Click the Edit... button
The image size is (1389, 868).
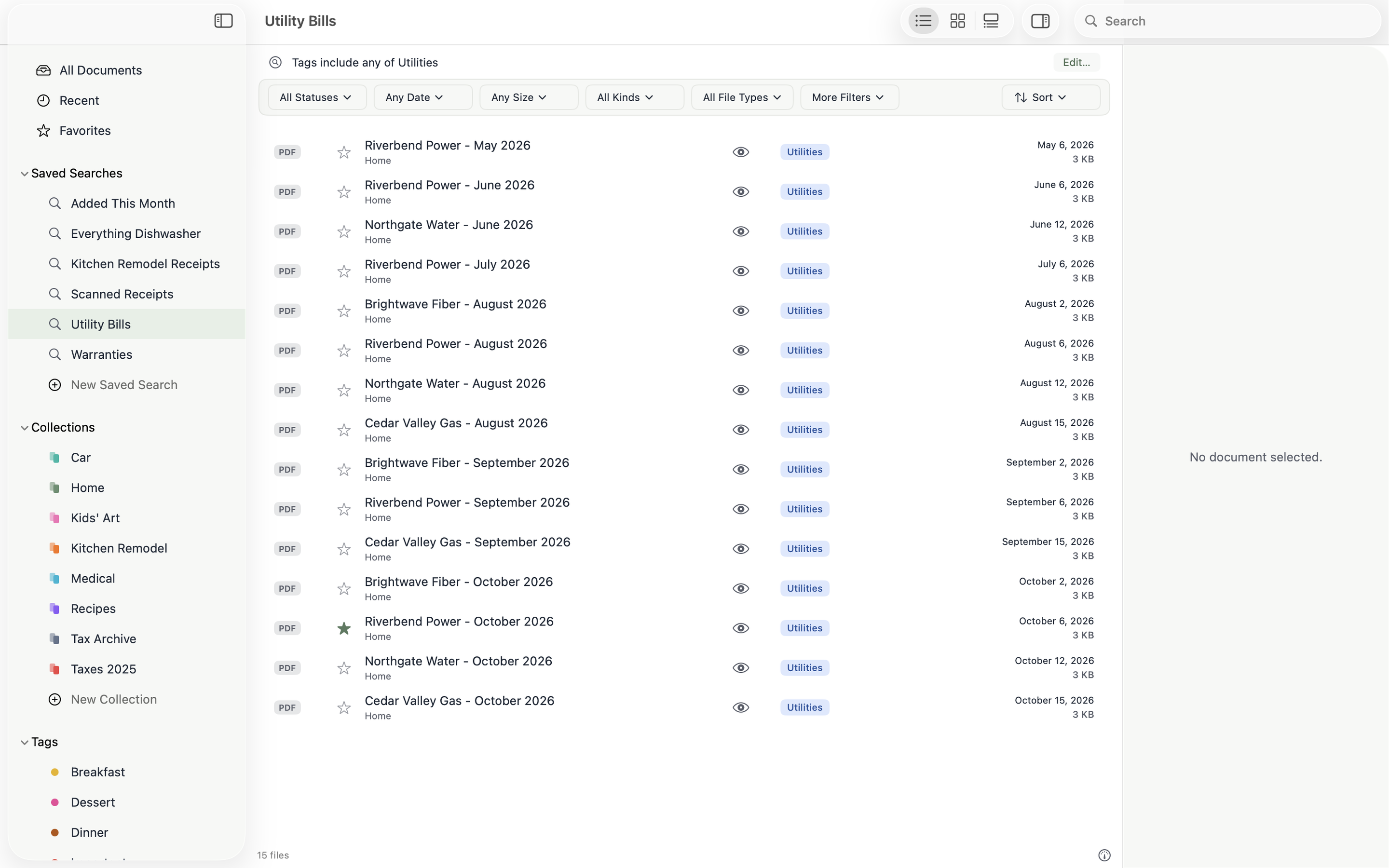[1076, 63]
